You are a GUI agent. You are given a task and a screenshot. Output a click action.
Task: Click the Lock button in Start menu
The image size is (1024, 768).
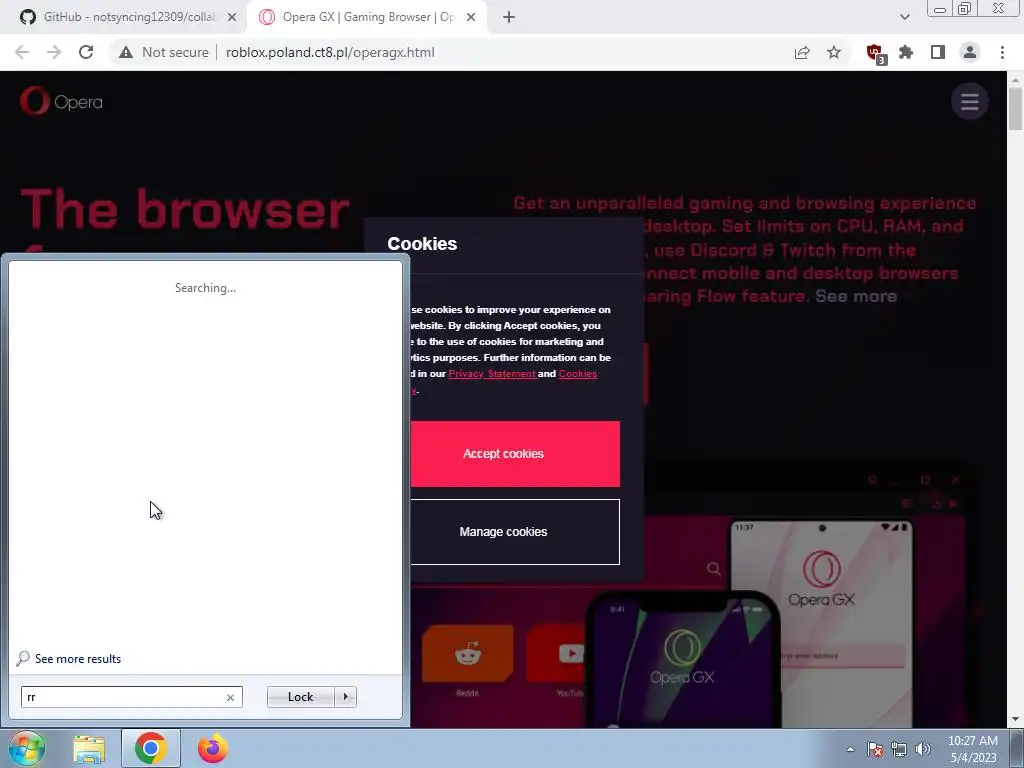tap(300, 697)
